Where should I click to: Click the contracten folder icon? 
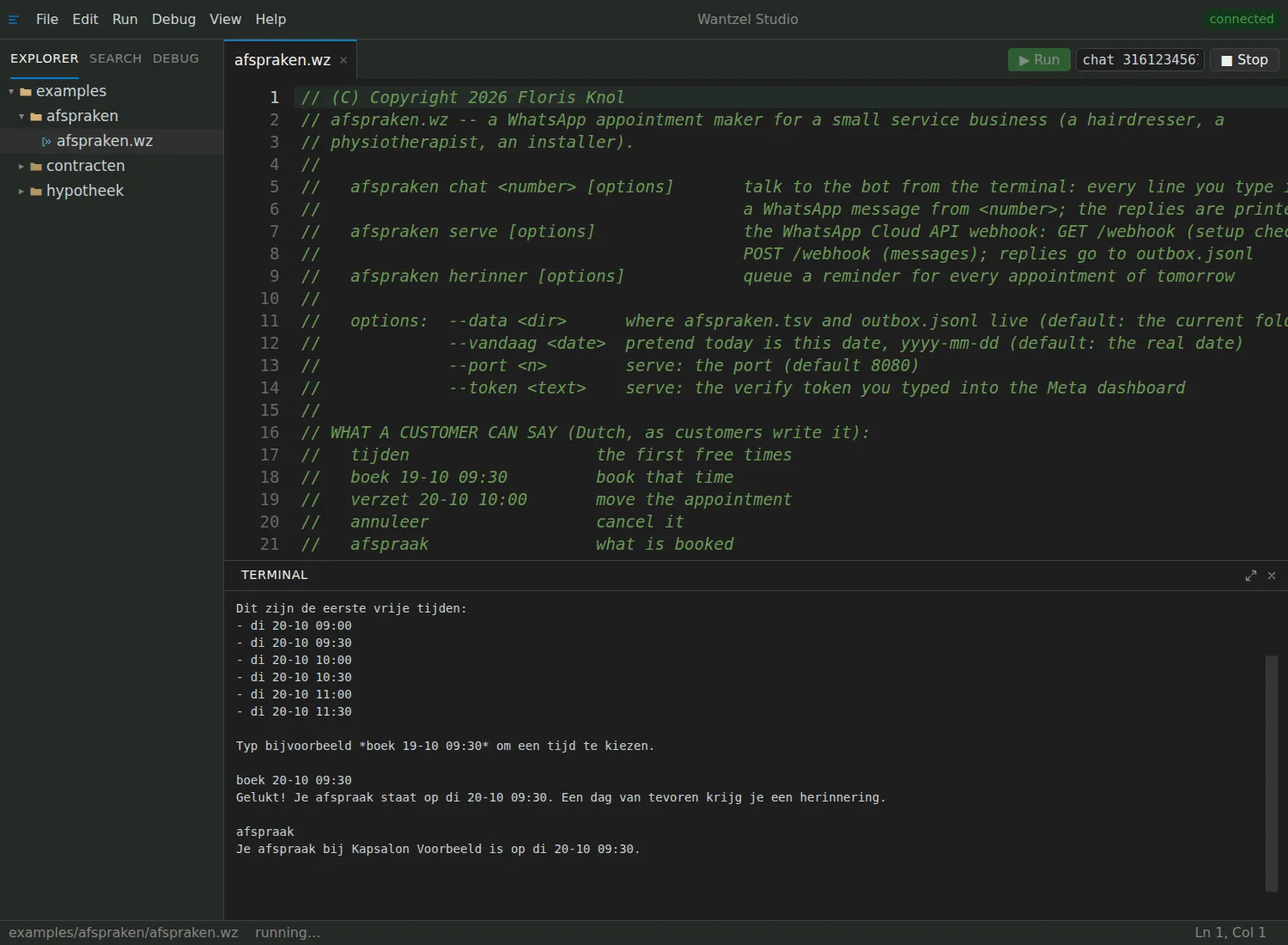(36, 167)
